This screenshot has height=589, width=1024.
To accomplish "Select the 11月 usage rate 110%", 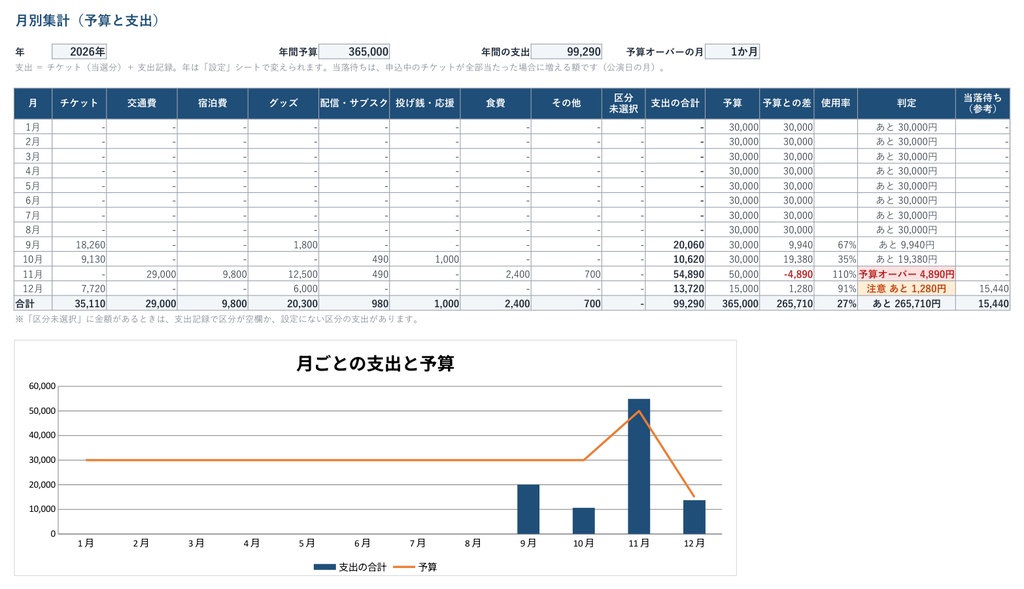I will [835, 274].
